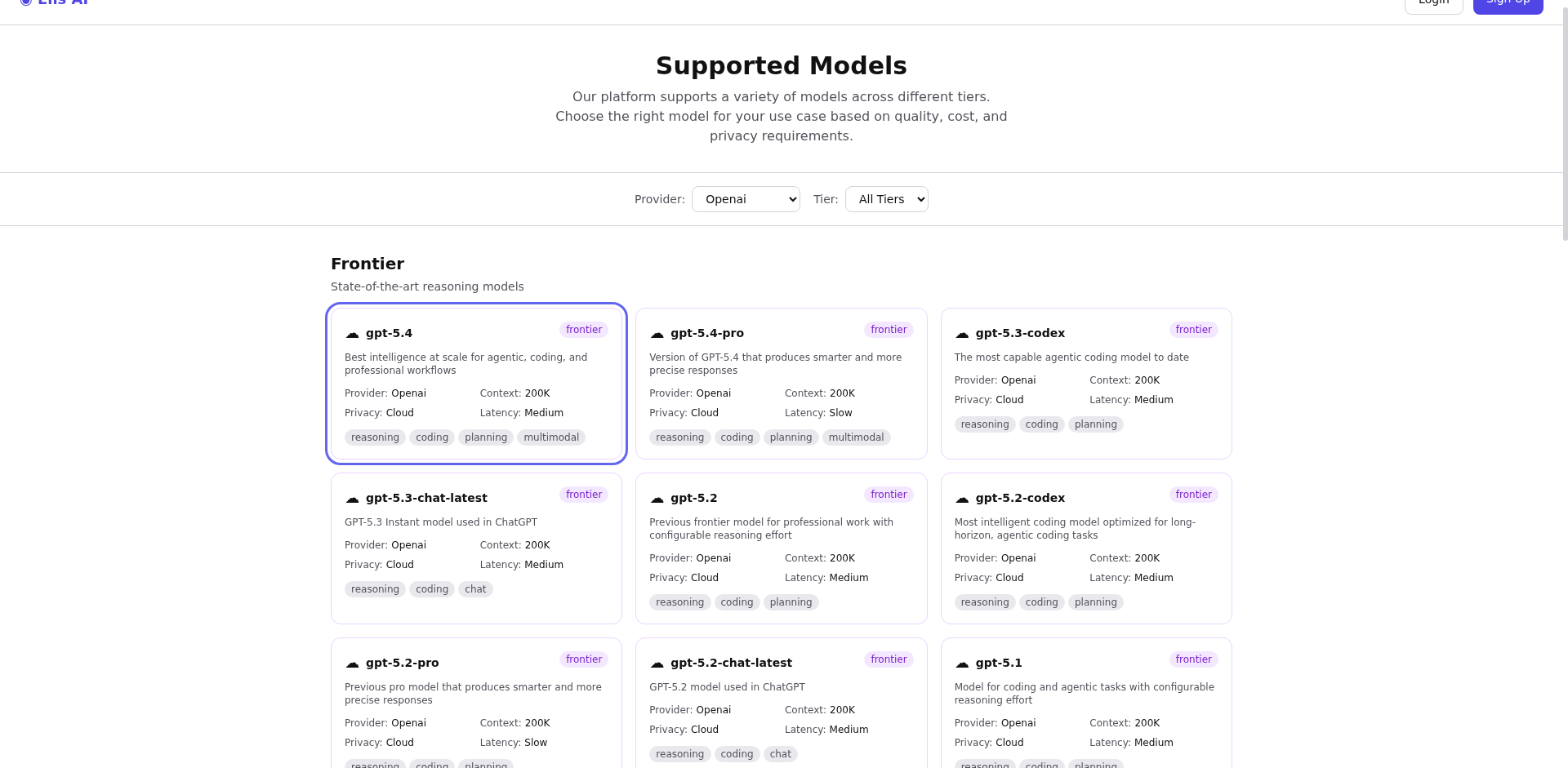Click the cloud icon beside gpt-5.2-chat-latest

coord(657,664)
